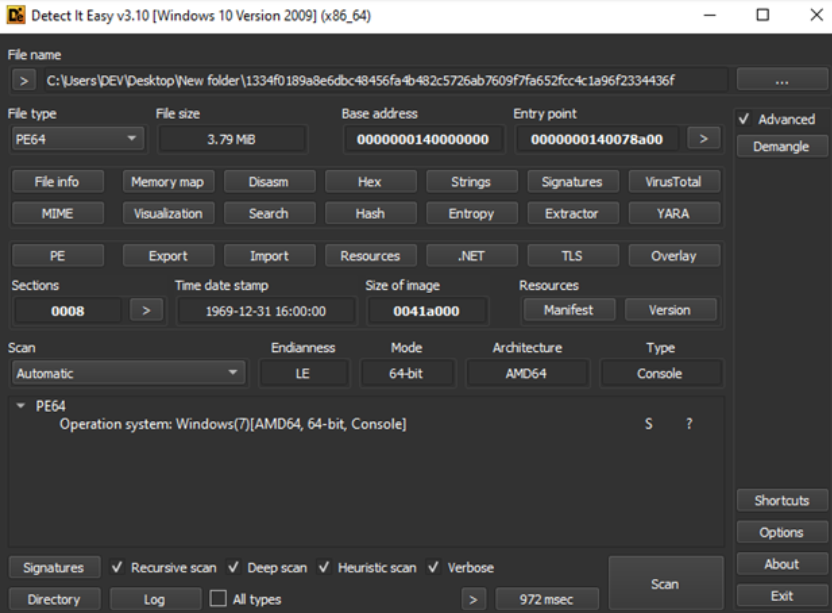
Task: Click the Sections count 0008 field
Action: pyautogui.click(x=68, y=311)
